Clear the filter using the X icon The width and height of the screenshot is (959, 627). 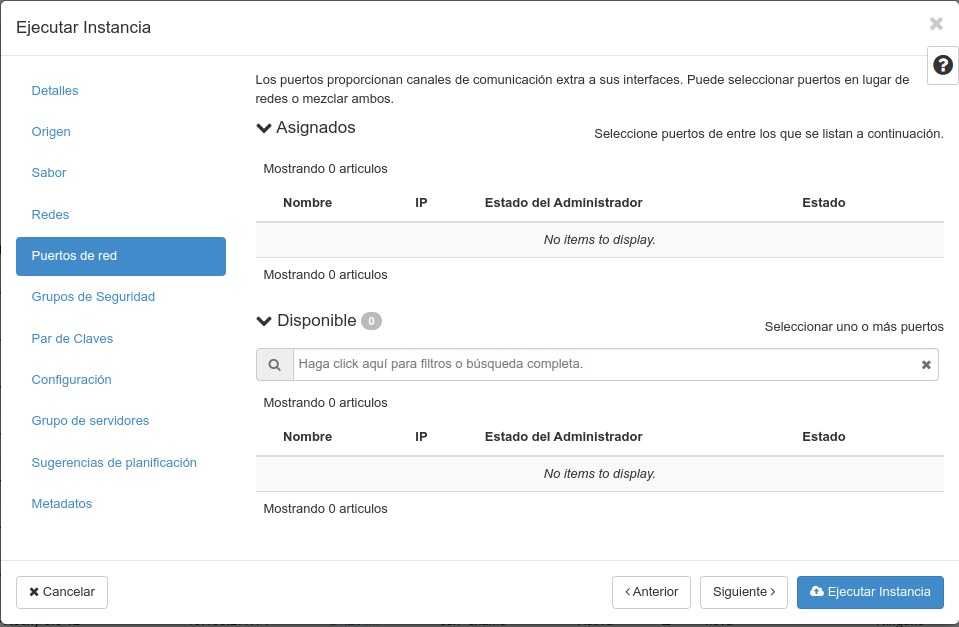pos(925,364)
